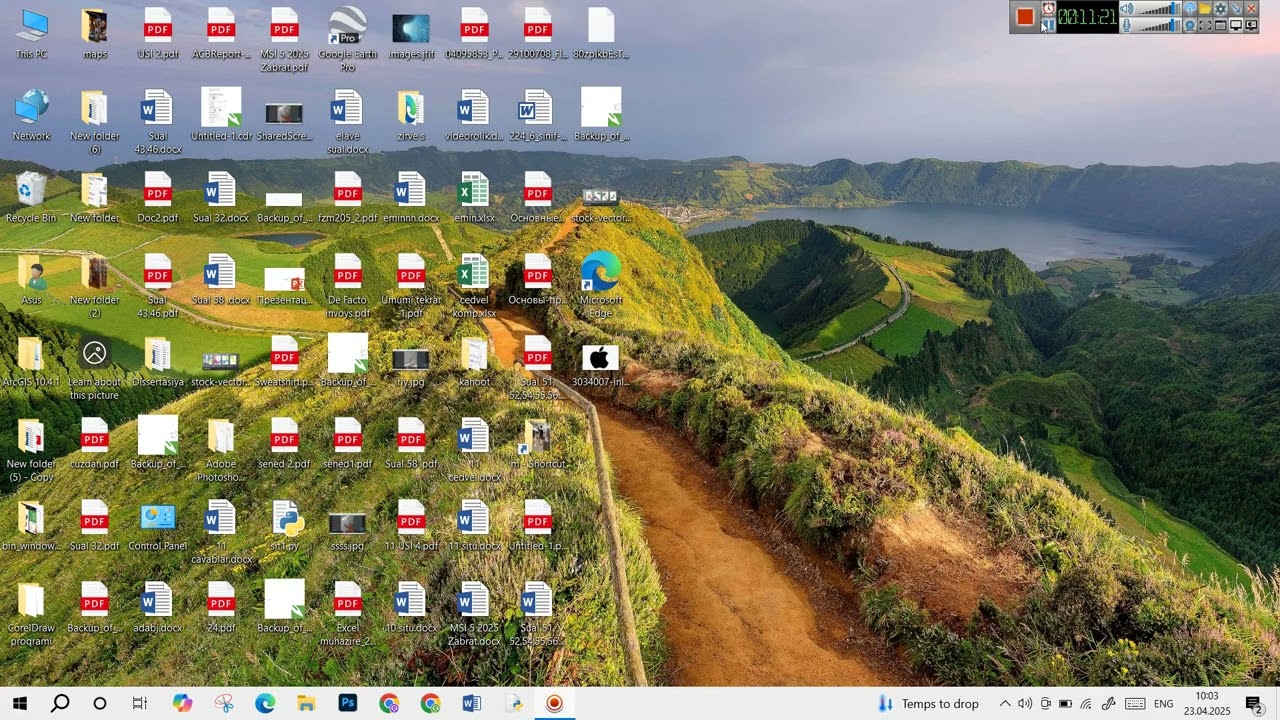Select region capture mode in recorder
The image size is (1280, 720).
[x=1205, y=25]
